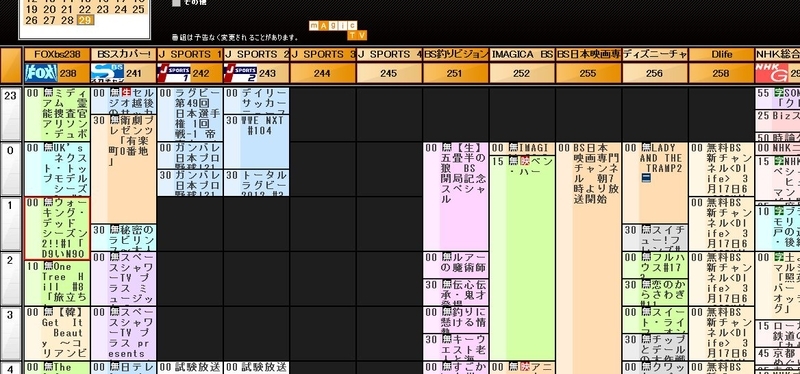Open the J SPORTS 3 channel header
This screenshot has height=374, width=800.
pyautogui.click(x=323, y=55)
